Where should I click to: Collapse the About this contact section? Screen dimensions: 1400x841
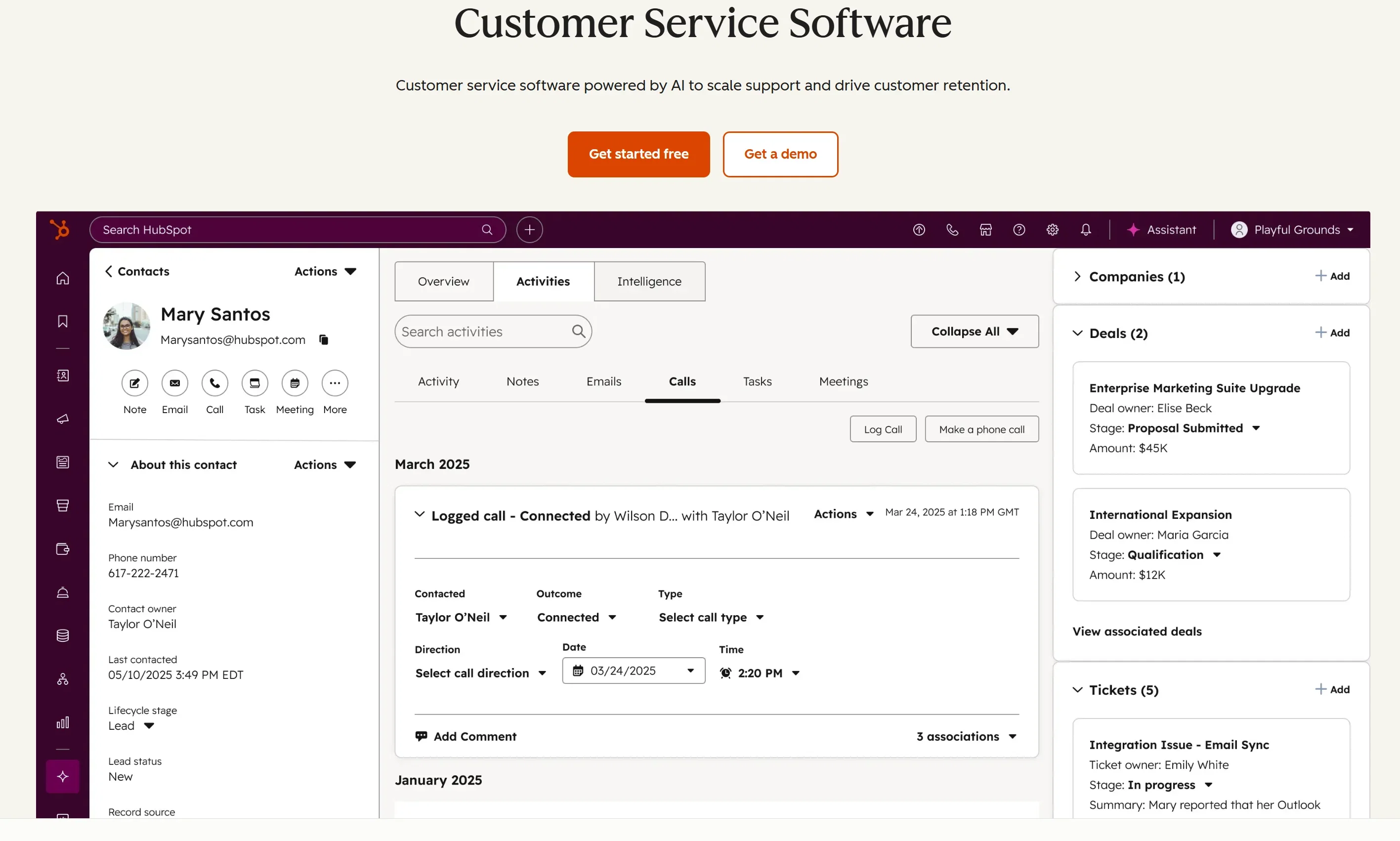pos(113,464)
